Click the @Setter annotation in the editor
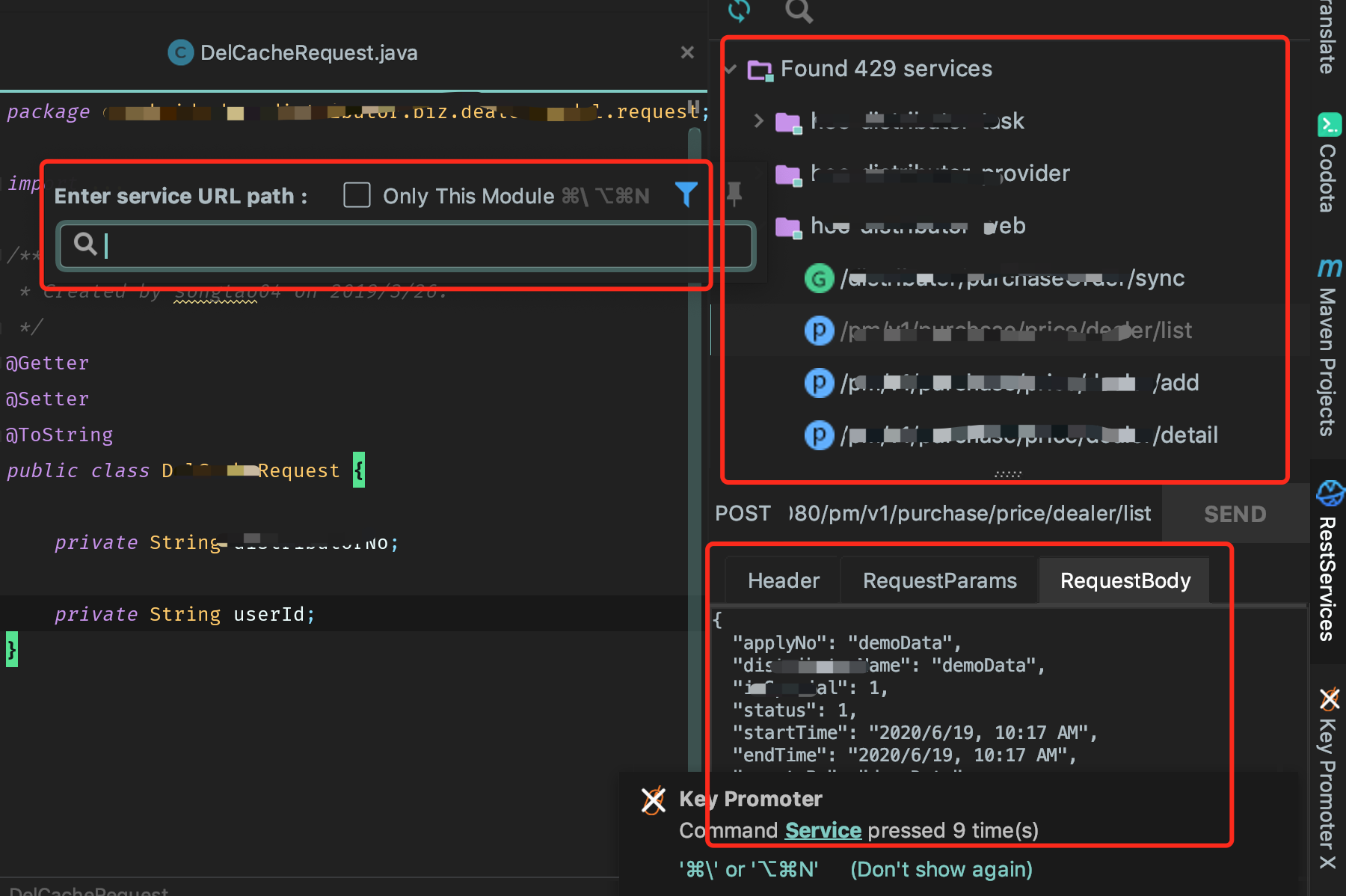The height and width of the screenshot is (896, 1346). click(x=47, y=399)
